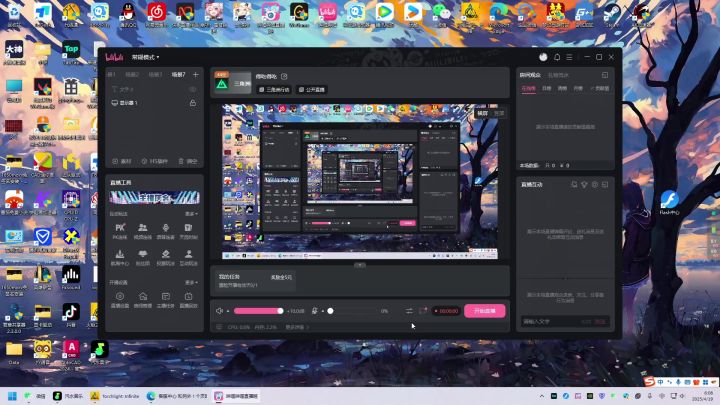Open the video link tool with two-people icon

143,231
